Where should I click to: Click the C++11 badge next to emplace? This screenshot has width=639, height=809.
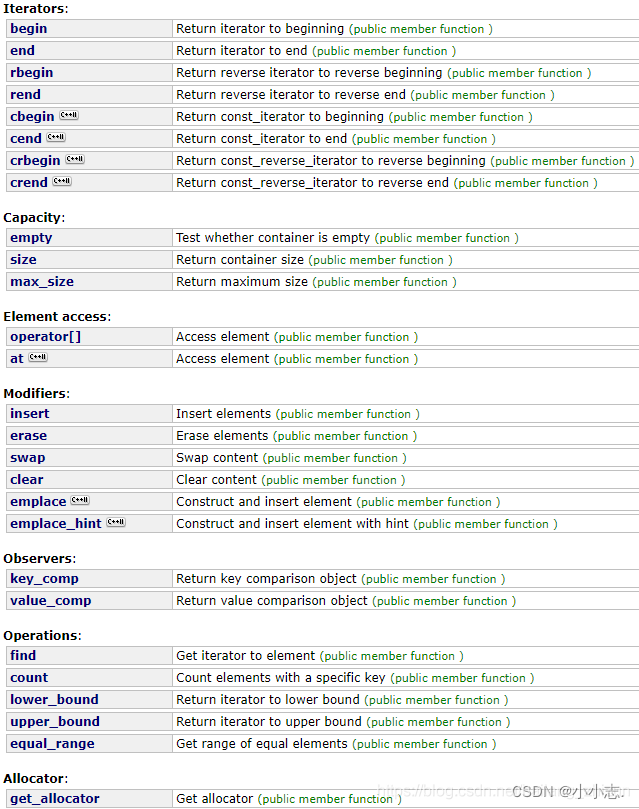(80, 500)
